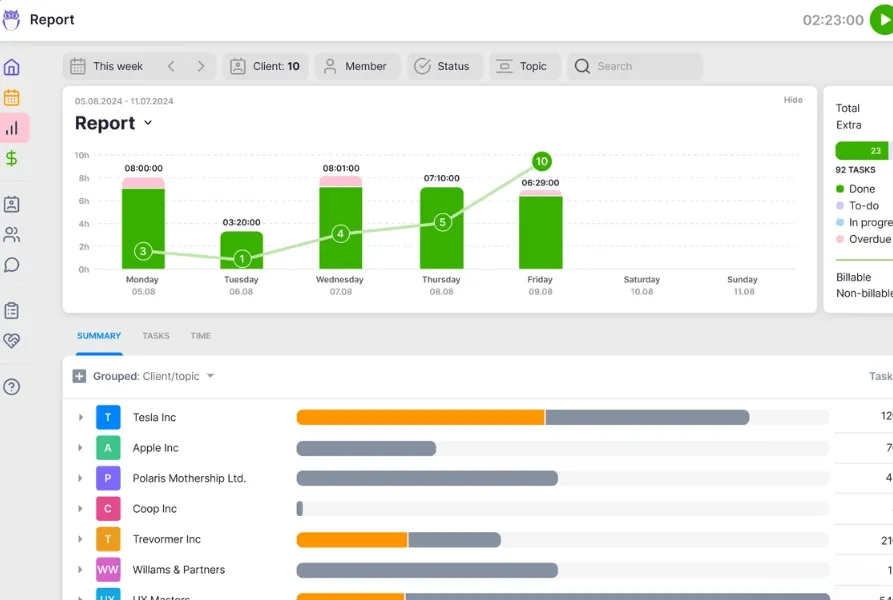Select the Reports bar chart sidebar icon
The width and height of the screenshot is (893, 600).
11,128
